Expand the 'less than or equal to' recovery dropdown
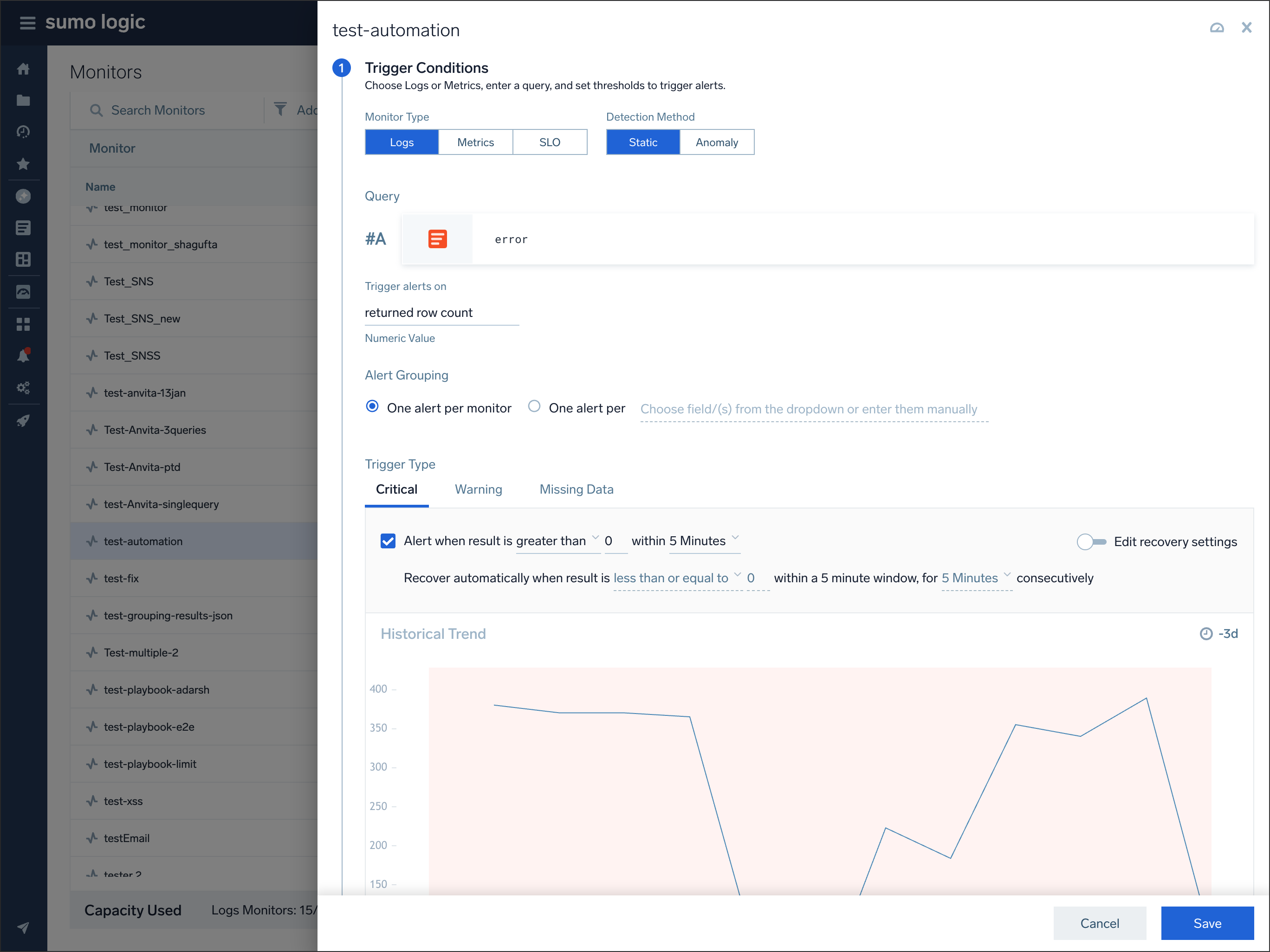The height and width of the screenshot is (952, 1270). tap(671, 578)
